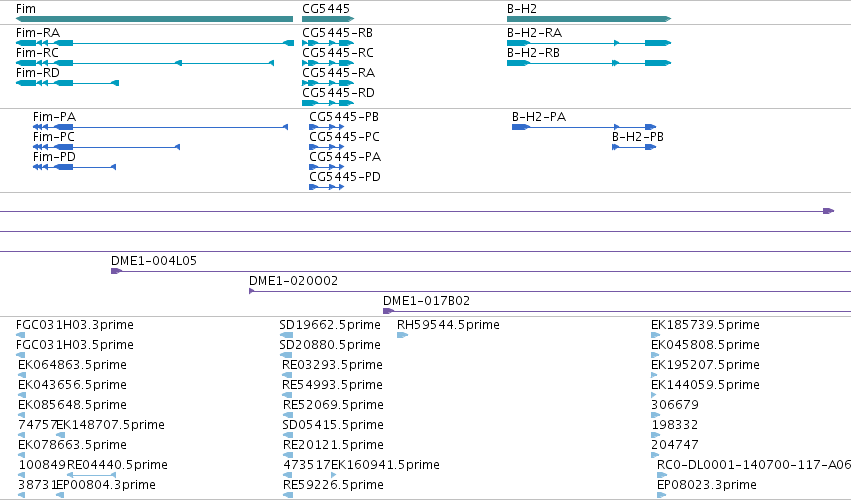Click the CG5445 gene arrow bar
This screenshot has width=851, height=500.
328,19
